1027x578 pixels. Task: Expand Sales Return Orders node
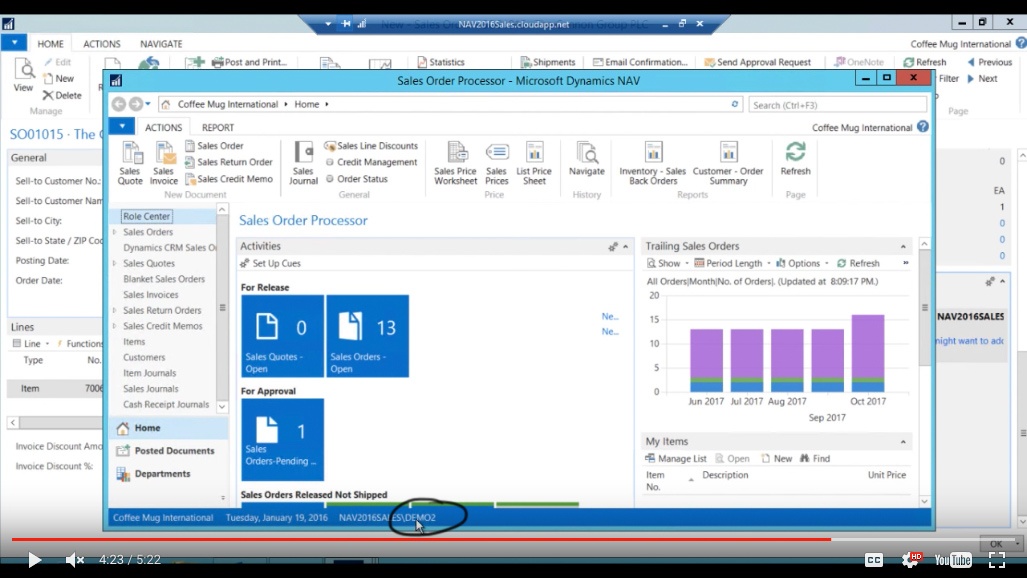[115, 311]
